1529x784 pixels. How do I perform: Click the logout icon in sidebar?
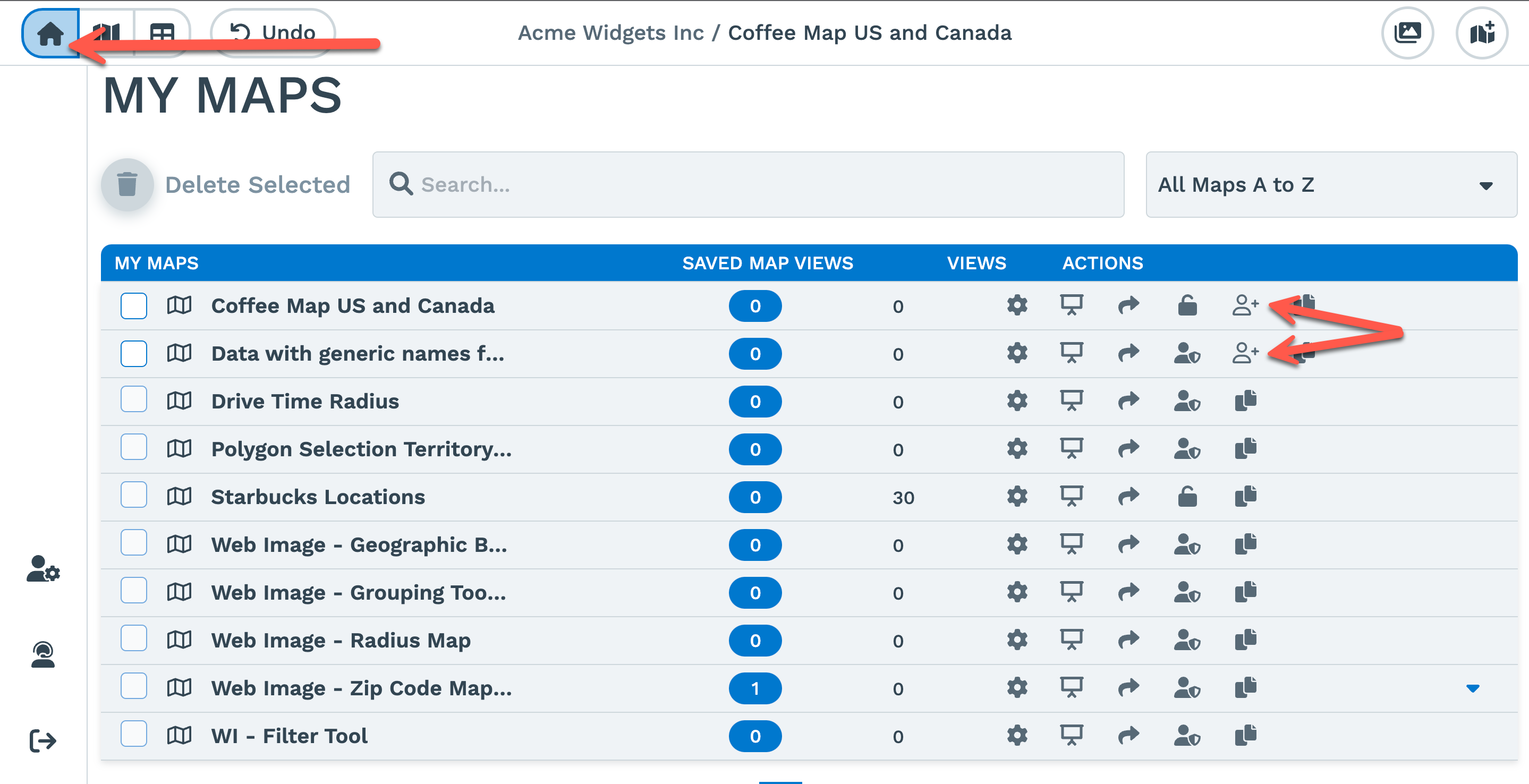tap(43, 740)
